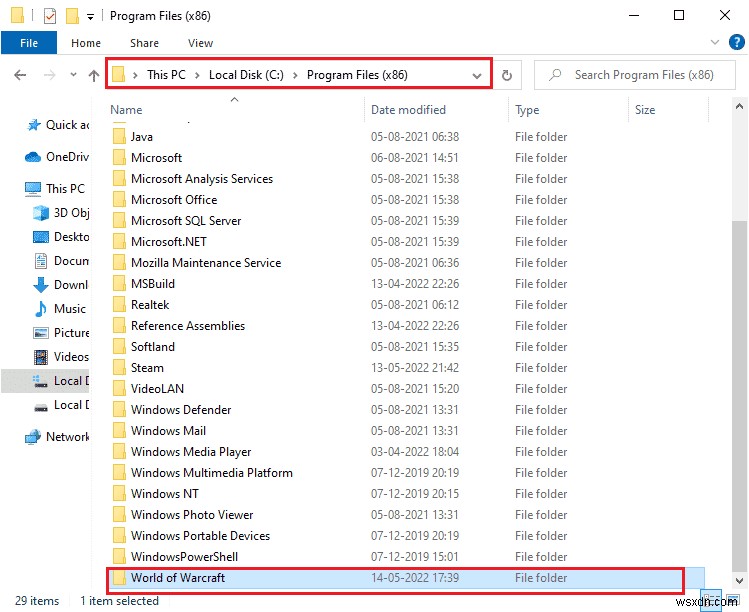
Task: Switch to the View ribbon tab
Action: point(200,43)
